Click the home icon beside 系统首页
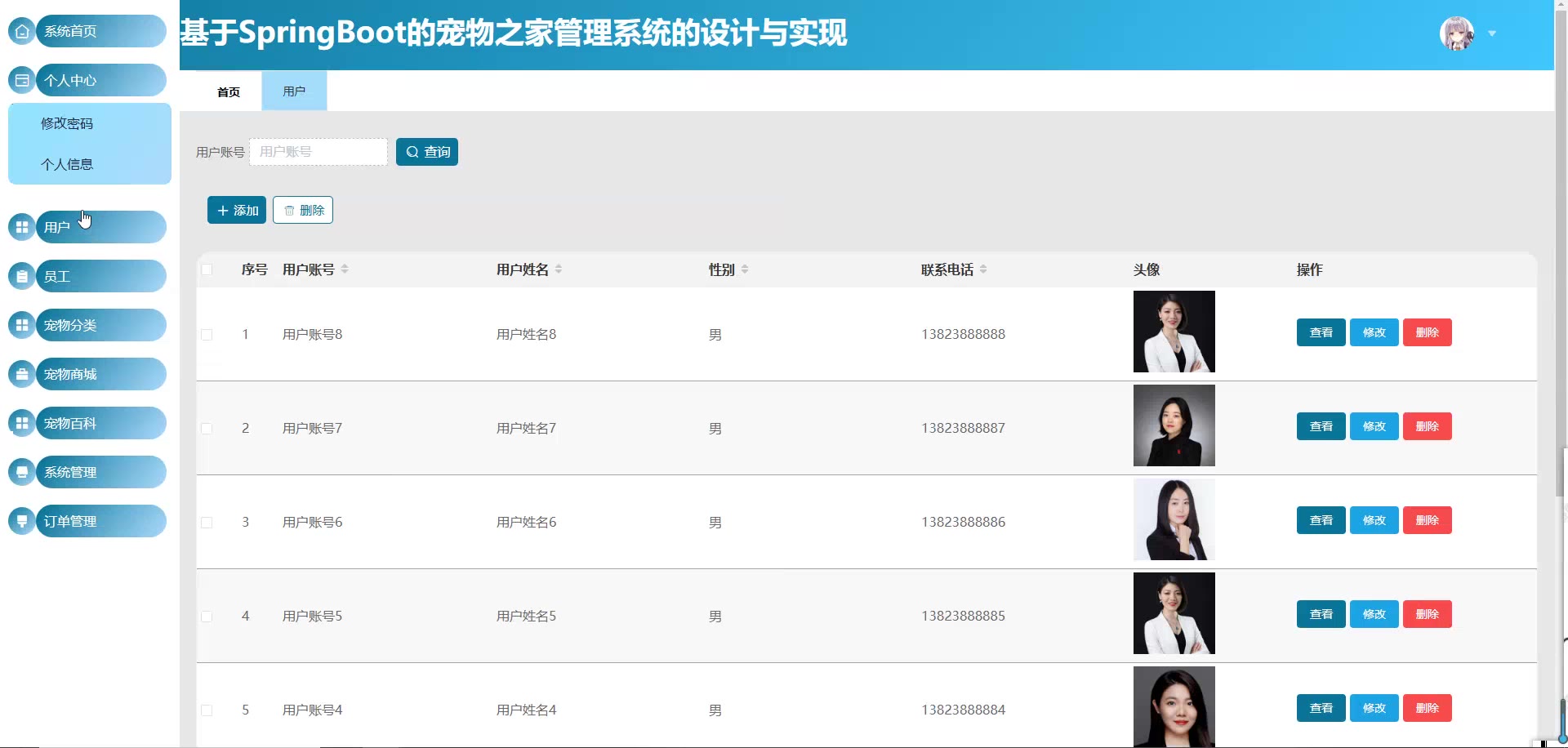The height and width of the screenshot is (748, 1568). (x=22, y=31)
